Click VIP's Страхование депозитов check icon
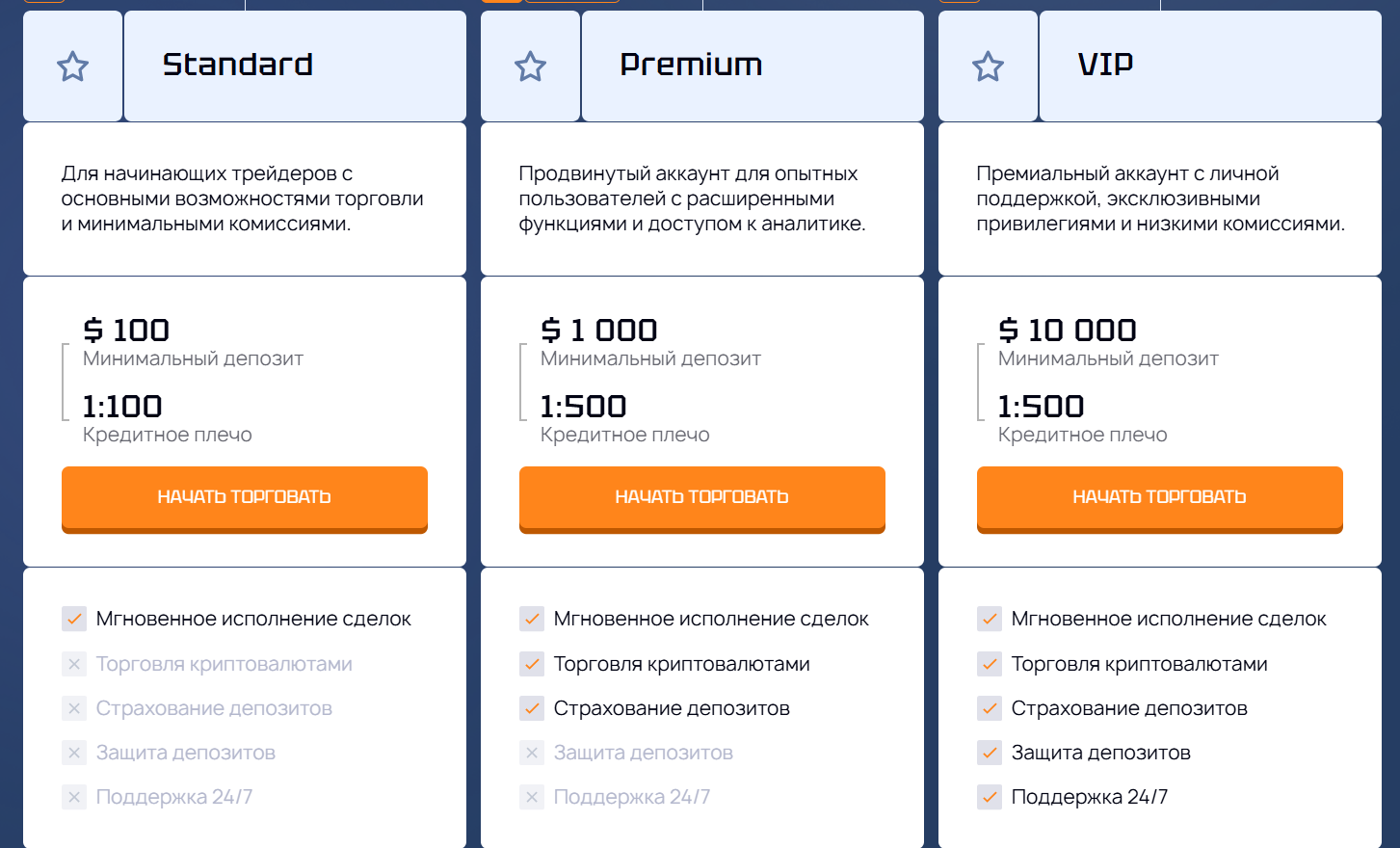This screenshot has height=848, width=1400. [x=990, y=708]
